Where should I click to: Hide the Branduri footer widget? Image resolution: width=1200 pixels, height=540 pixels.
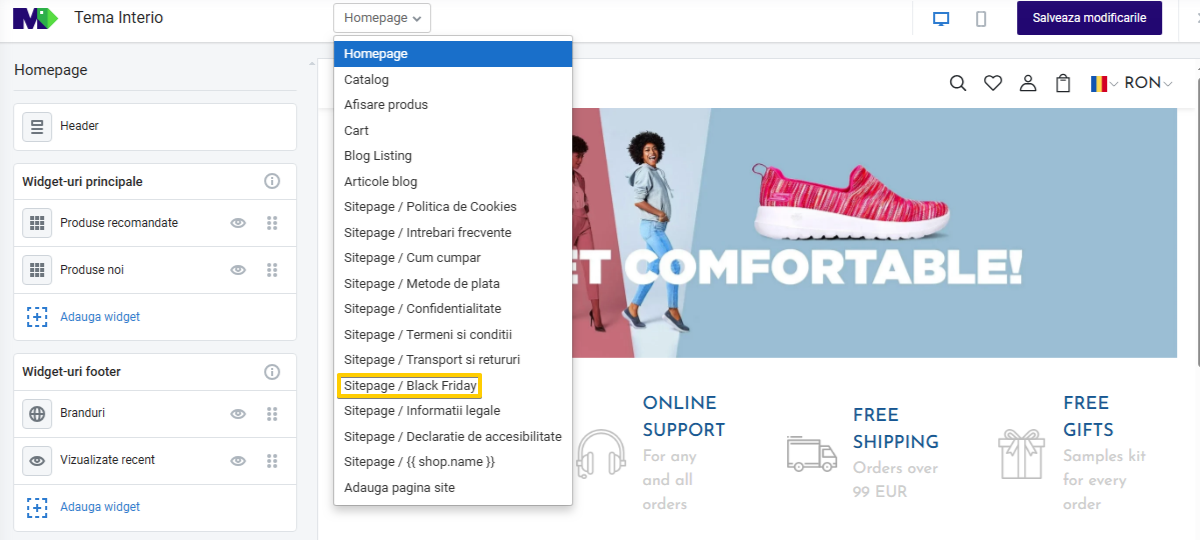238,413
